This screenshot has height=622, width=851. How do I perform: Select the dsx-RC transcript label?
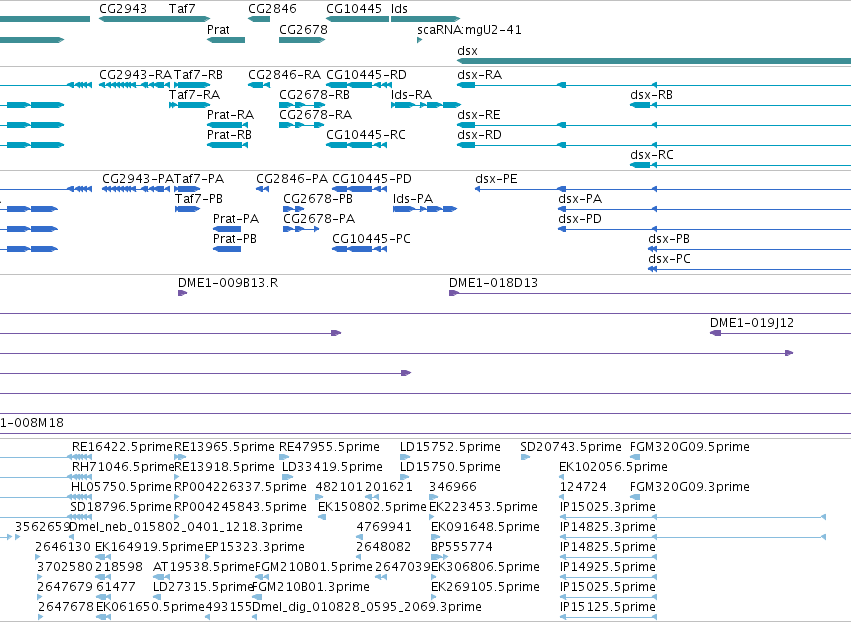click(x=652, y=155)
